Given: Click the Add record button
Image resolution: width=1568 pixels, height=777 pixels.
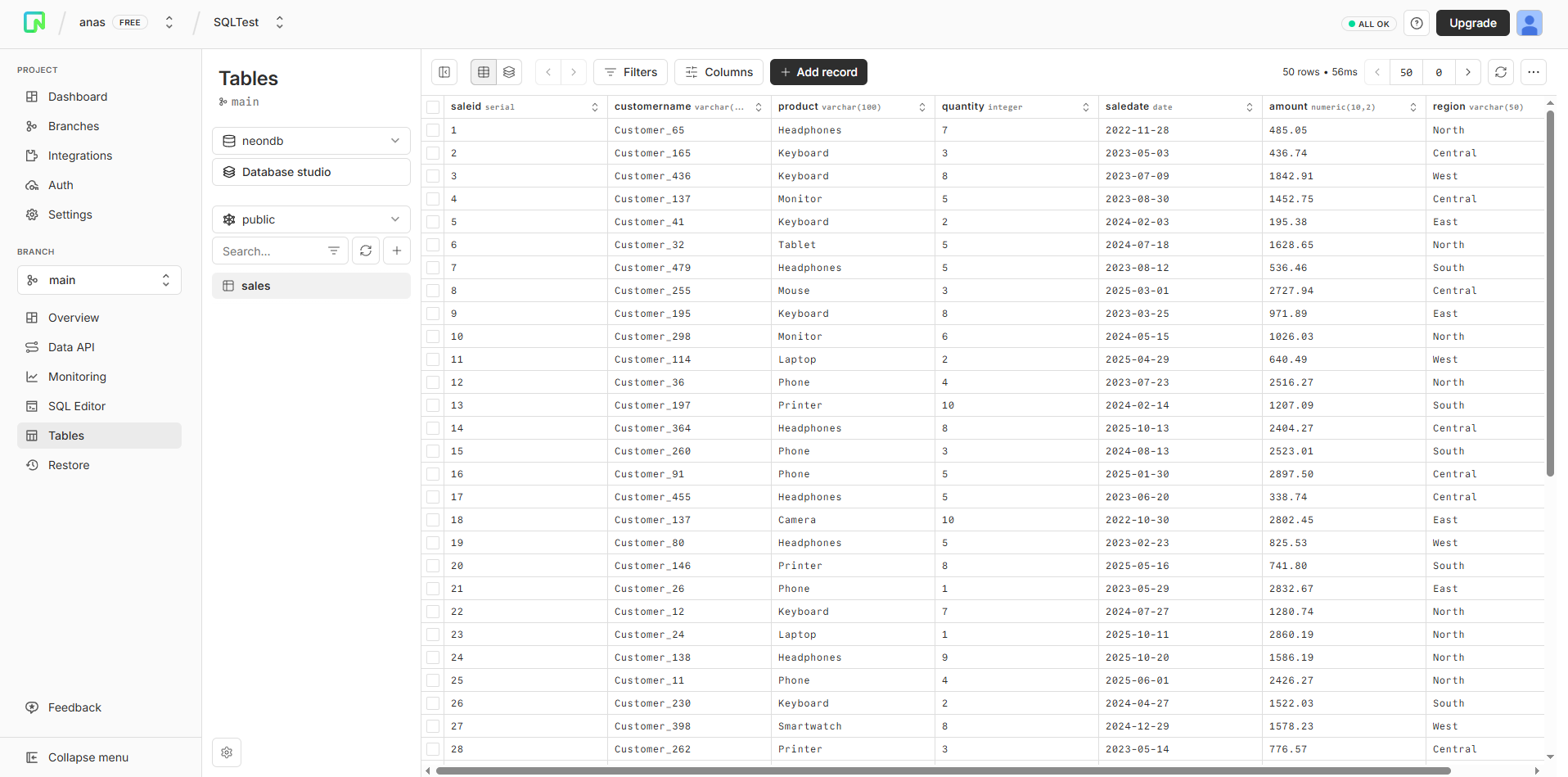Looking at the screenshot, I should 818,72.
